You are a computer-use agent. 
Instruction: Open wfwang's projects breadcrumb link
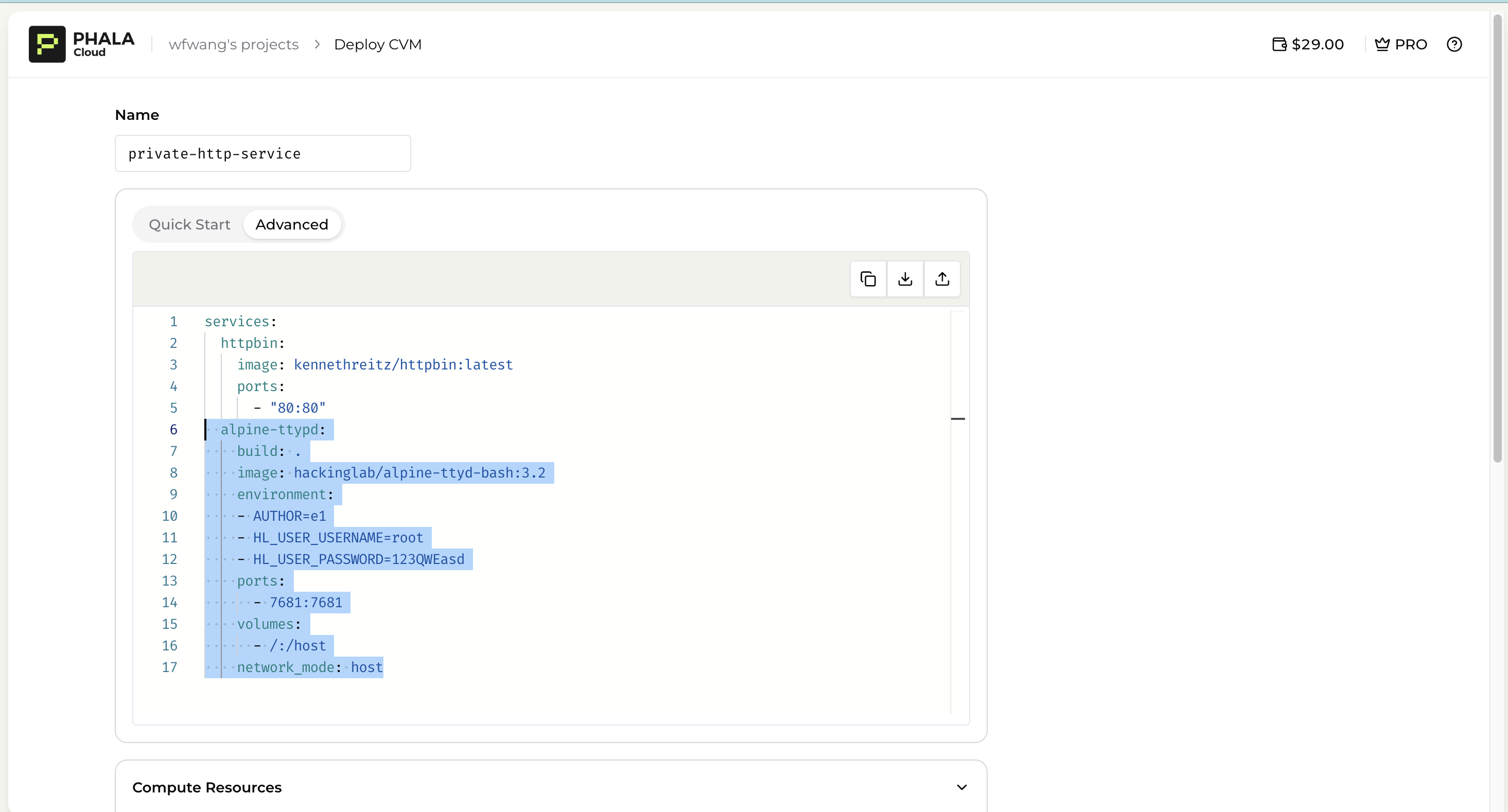[233, 44]
